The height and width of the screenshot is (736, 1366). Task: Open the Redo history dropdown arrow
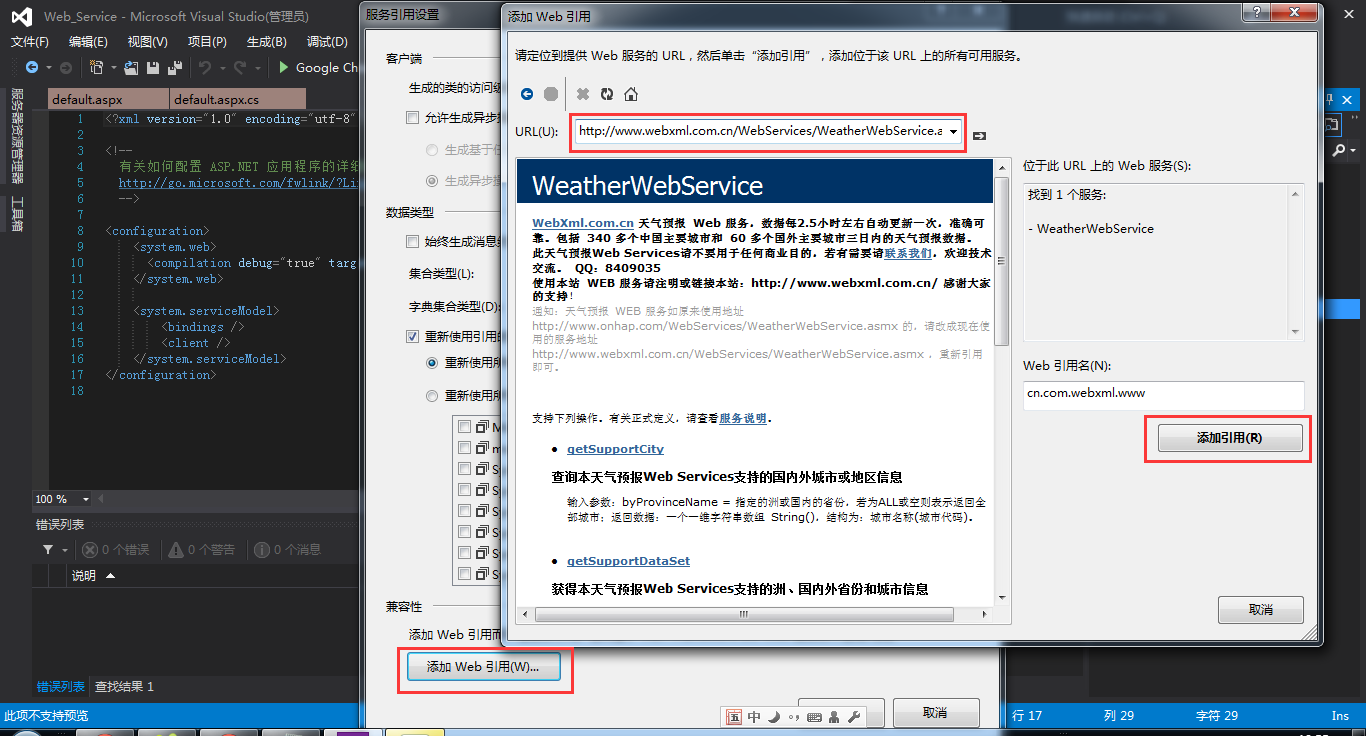[x=256, y=67]
